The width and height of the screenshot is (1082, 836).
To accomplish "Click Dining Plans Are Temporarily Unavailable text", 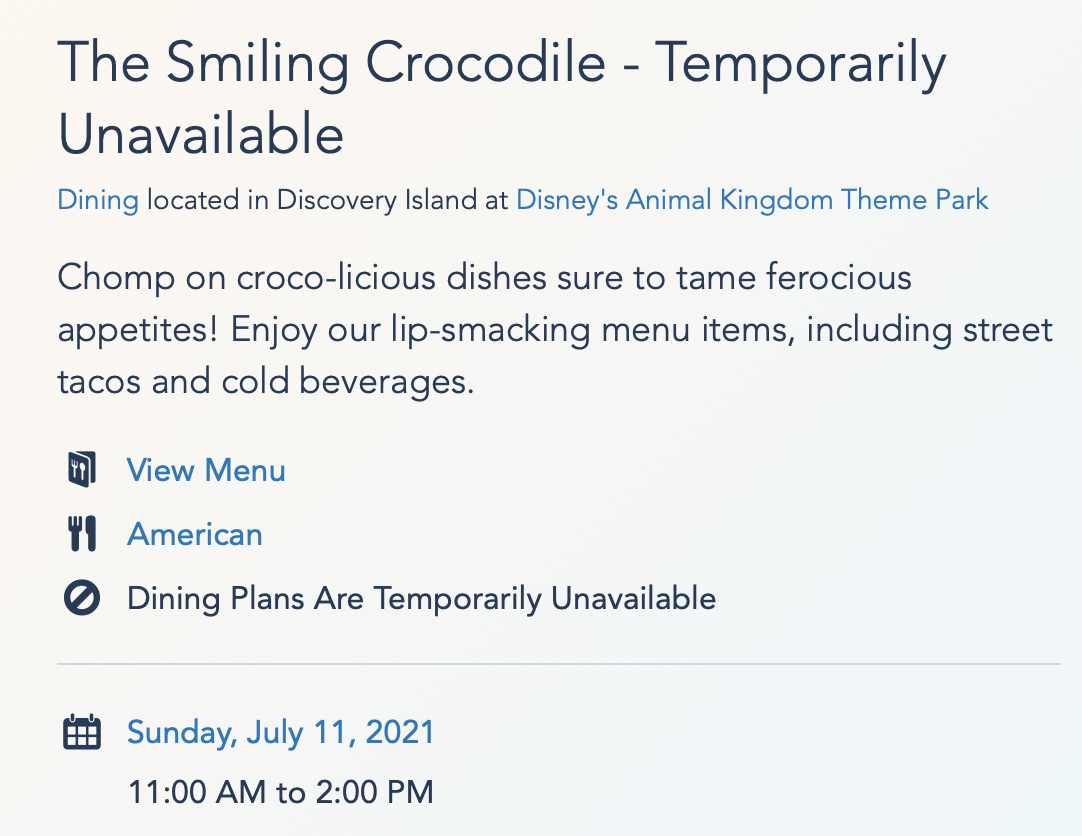I will coord(422,598).
